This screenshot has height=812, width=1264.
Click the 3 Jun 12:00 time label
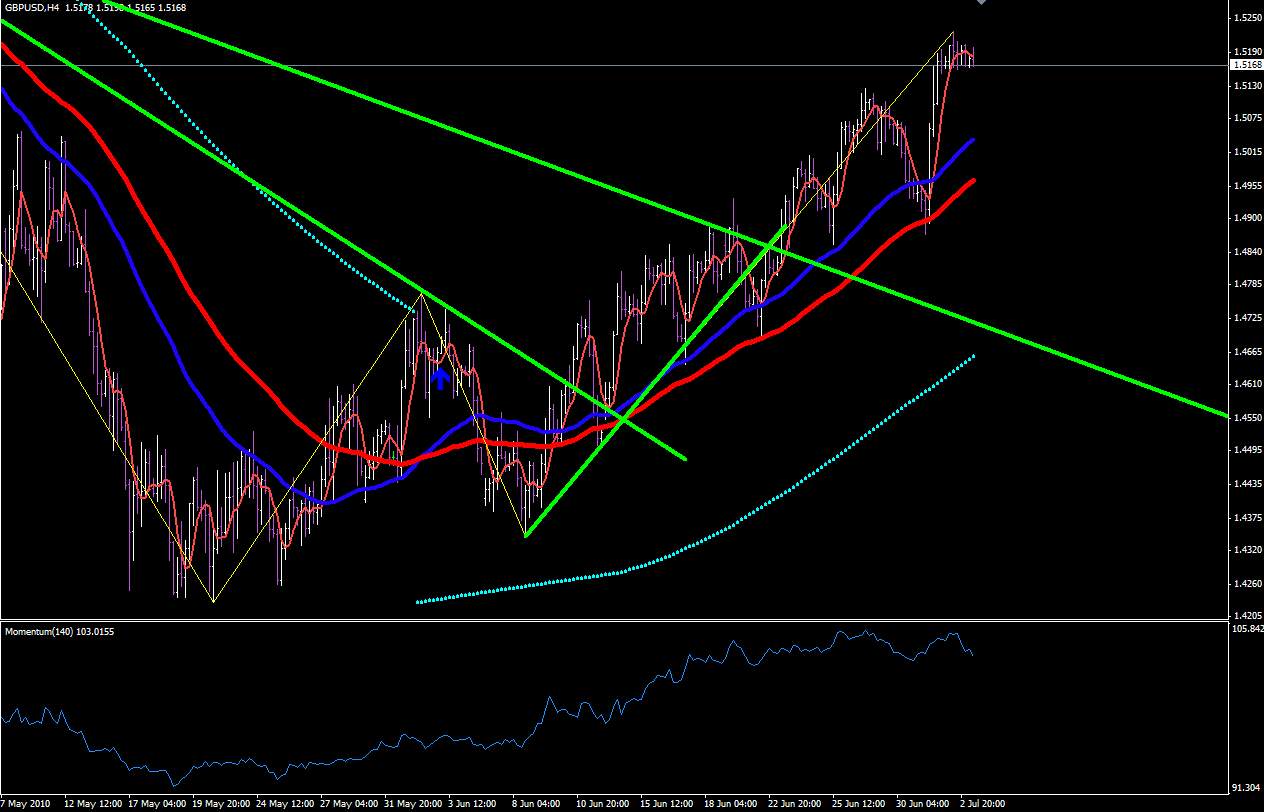(470, 803)
